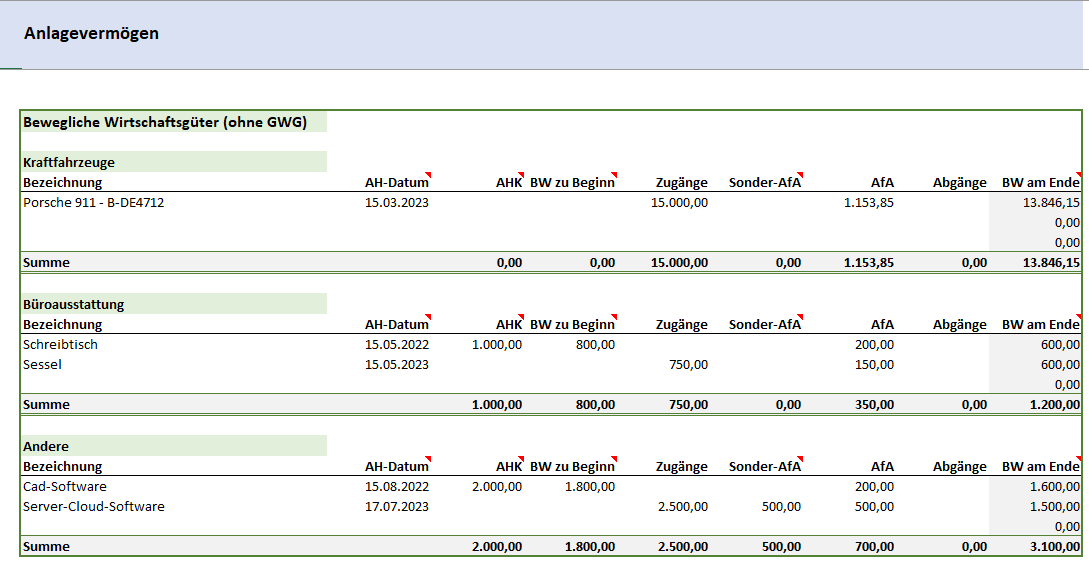The height and width of the screenshot is (563, 1089).
Task: Select the date cell 17.07.2023
Action: coord(397,507)
